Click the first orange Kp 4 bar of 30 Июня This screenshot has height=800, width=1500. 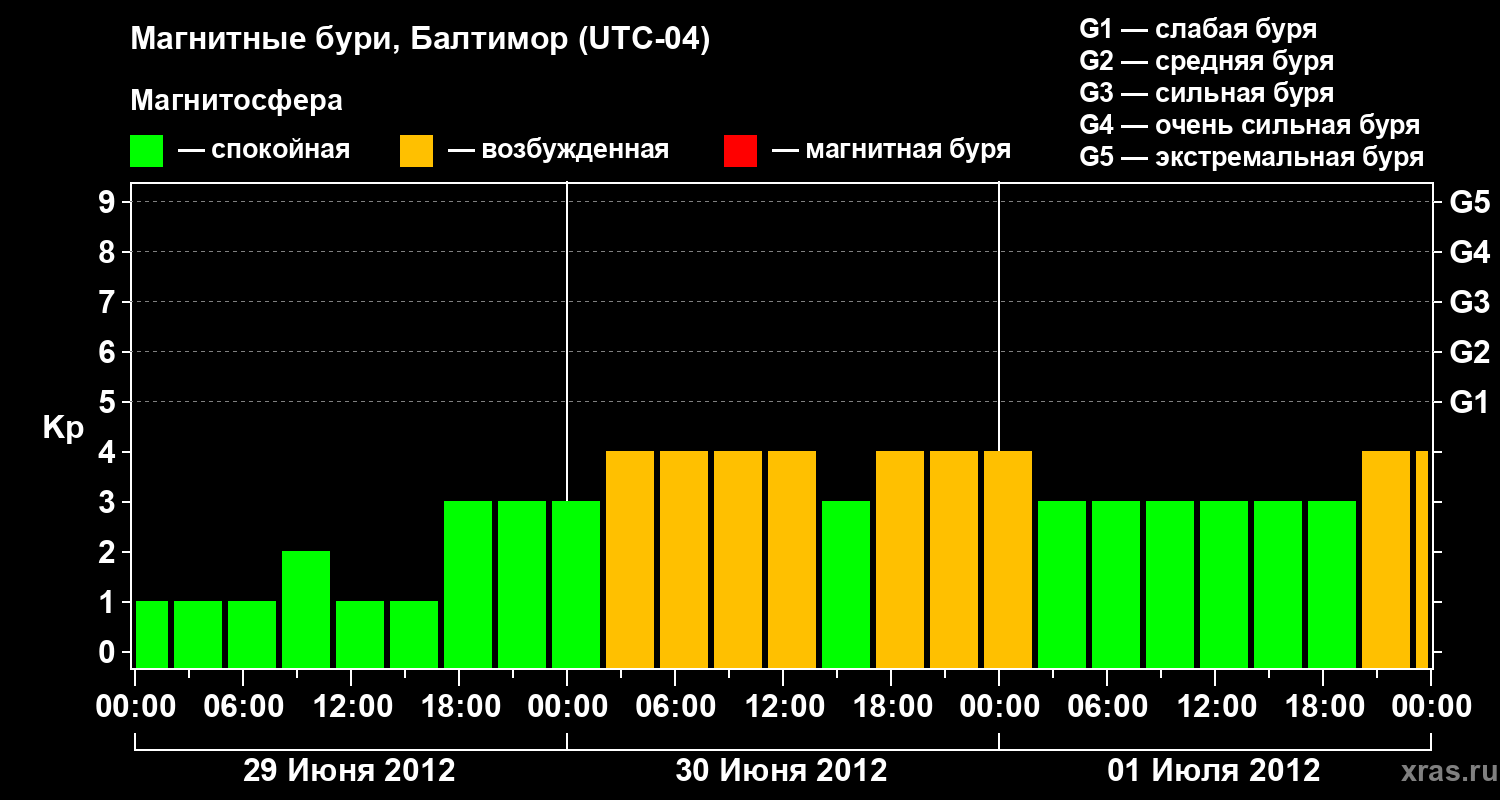point(630,559)
